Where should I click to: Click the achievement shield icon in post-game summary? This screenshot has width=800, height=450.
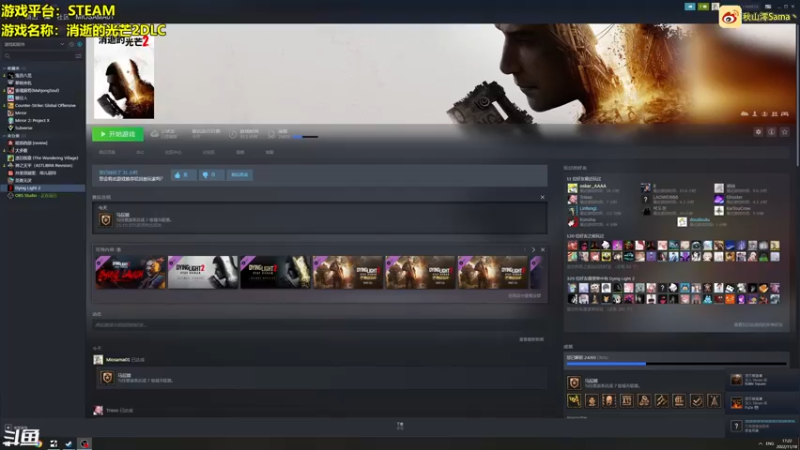pos(106,219)
